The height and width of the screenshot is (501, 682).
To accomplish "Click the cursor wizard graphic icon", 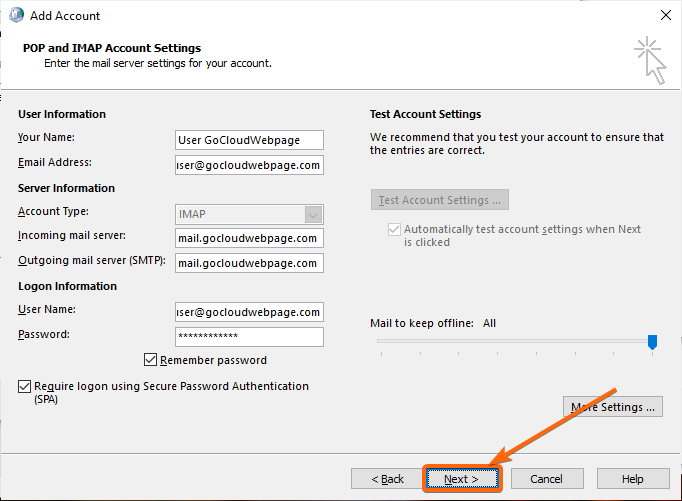I will click(650, 60).
